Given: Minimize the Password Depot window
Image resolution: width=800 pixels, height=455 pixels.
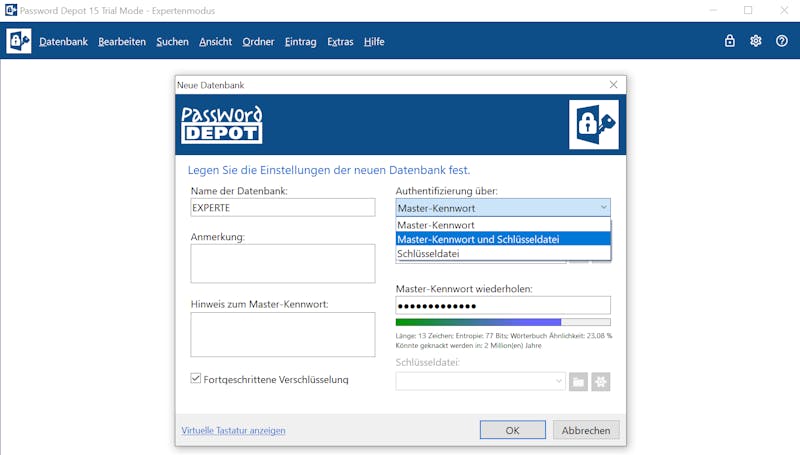Looking at the screenshot, I should (713, 10).
